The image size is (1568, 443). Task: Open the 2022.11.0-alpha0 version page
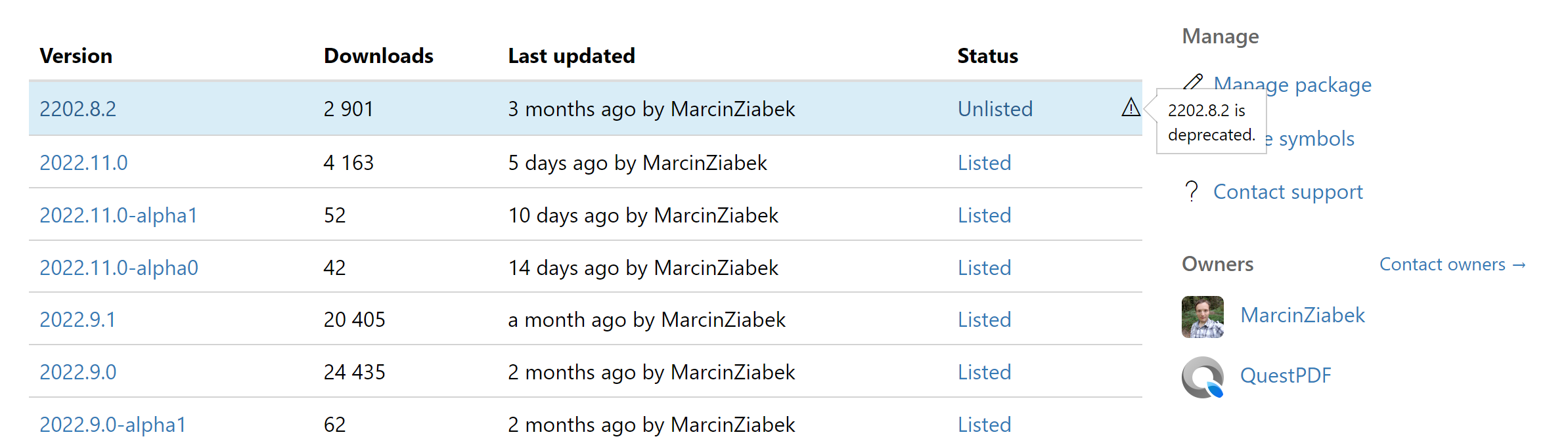(x=118, y=267)
